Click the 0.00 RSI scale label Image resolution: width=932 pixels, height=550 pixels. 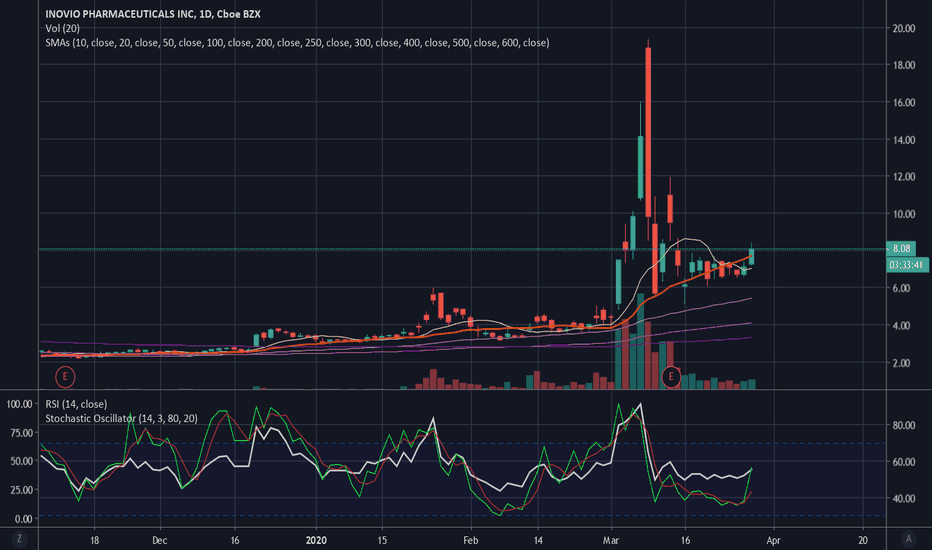pos(24,518)
